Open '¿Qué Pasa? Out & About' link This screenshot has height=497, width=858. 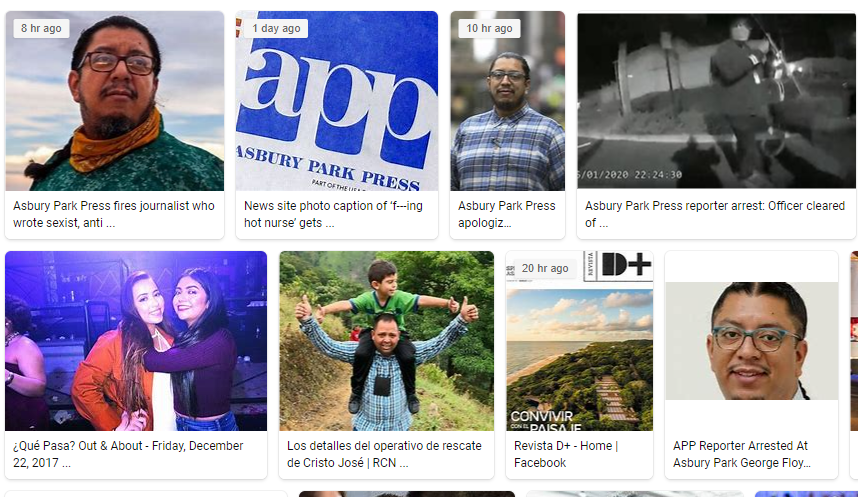[x=128, y=454]
